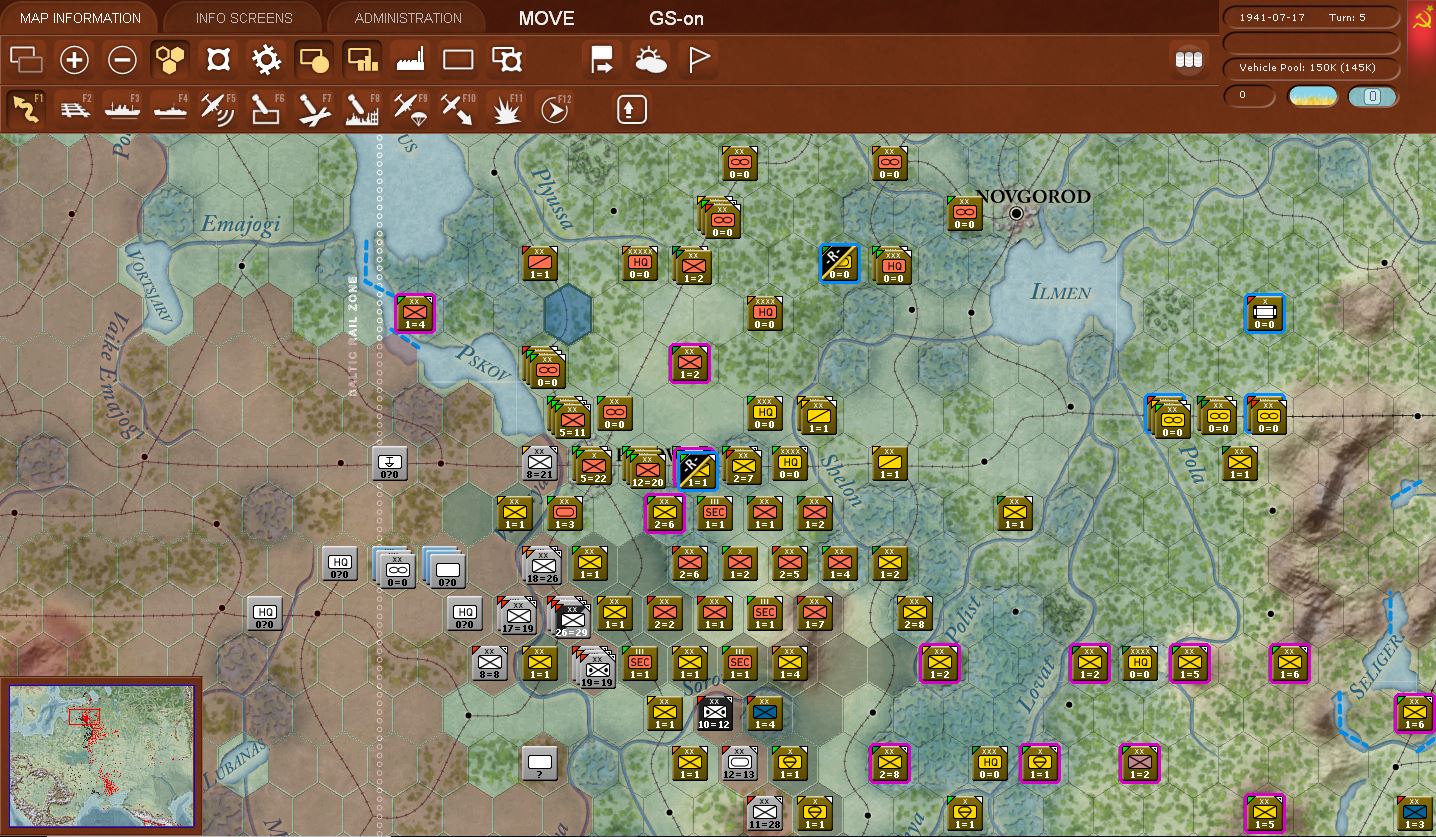
Task: Open the MAP INFORMATION tab
Action: pyautogui.click(x=80, y=18)
